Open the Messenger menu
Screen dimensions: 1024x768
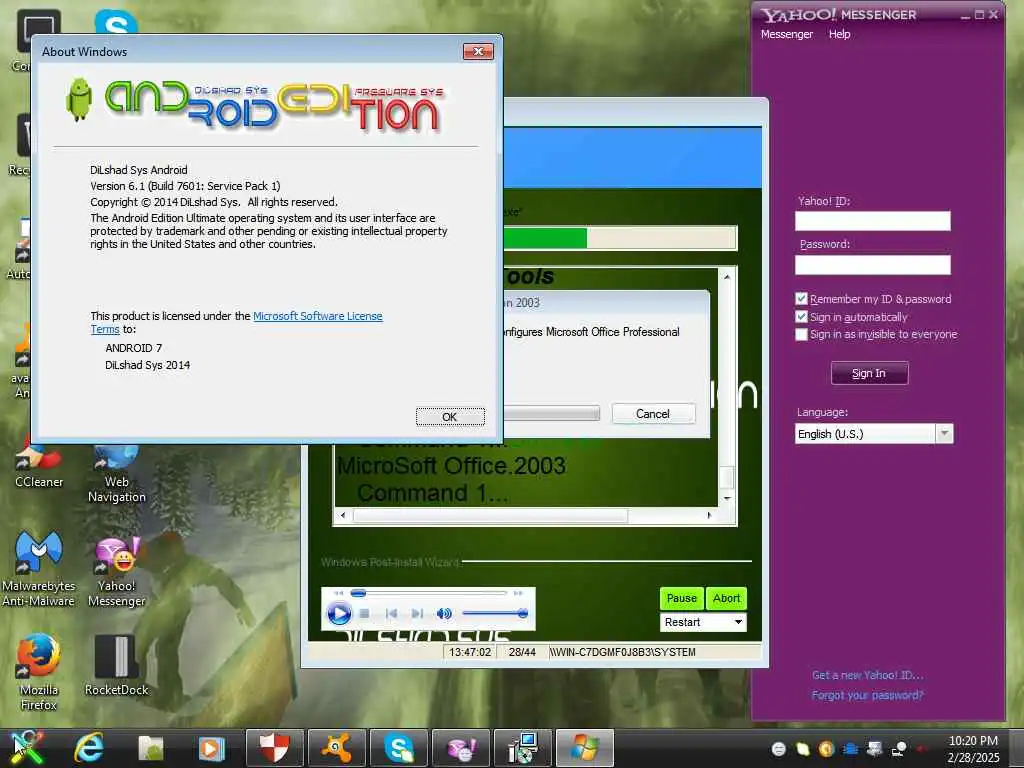pyautogui.click(x=786, y=34)
